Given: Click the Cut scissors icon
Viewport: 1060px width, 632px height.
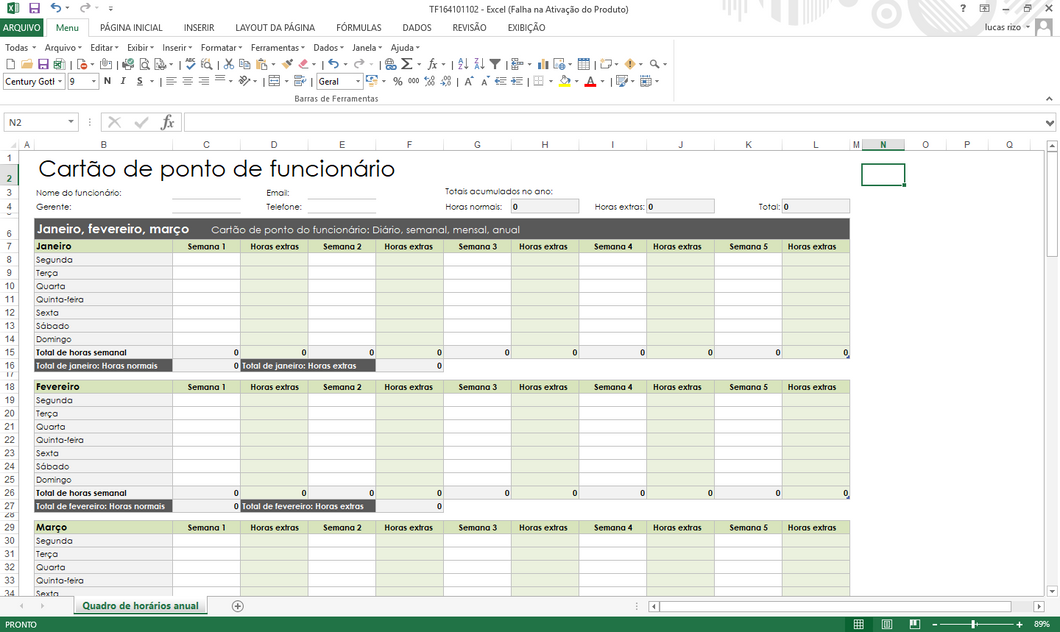Looking at the screenshot, I should 230,64.
